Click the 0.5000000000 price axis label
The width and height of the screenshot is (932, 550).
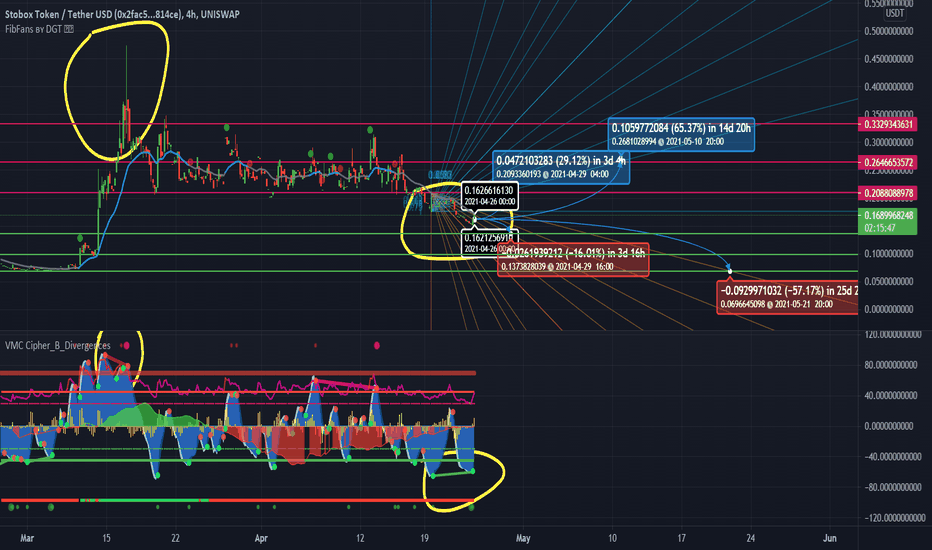click(889, 31)
